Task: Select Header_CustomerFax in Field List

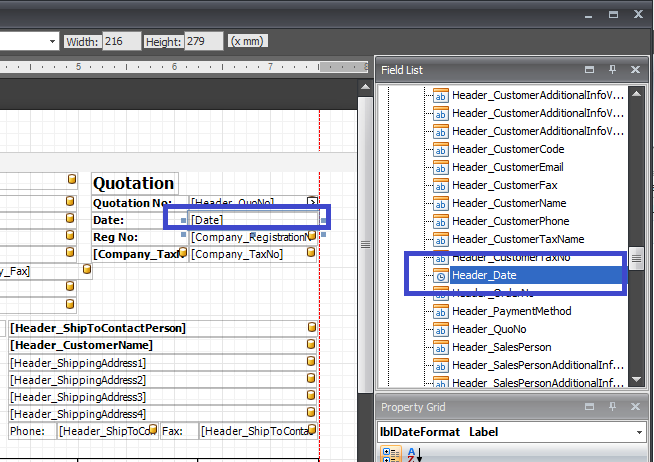Action: pyautogui.click(x=504, y=185)
